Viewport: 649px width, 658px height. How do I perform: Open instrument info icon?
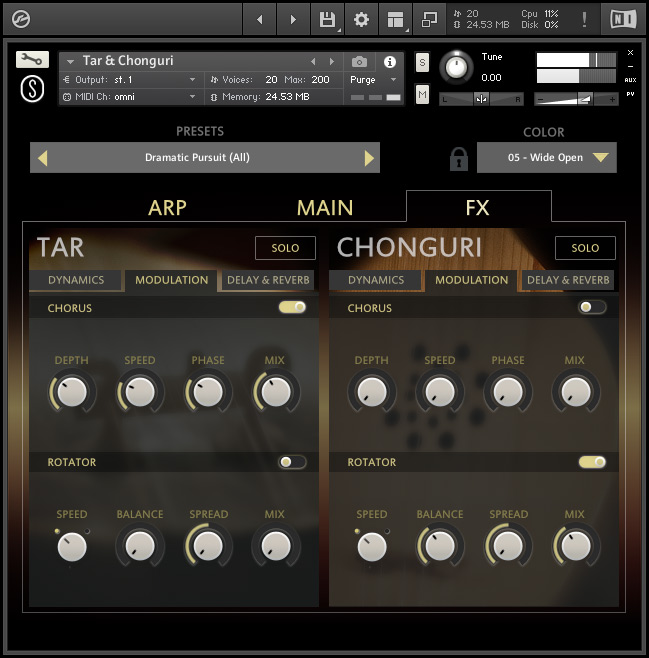tap(390, 62)
